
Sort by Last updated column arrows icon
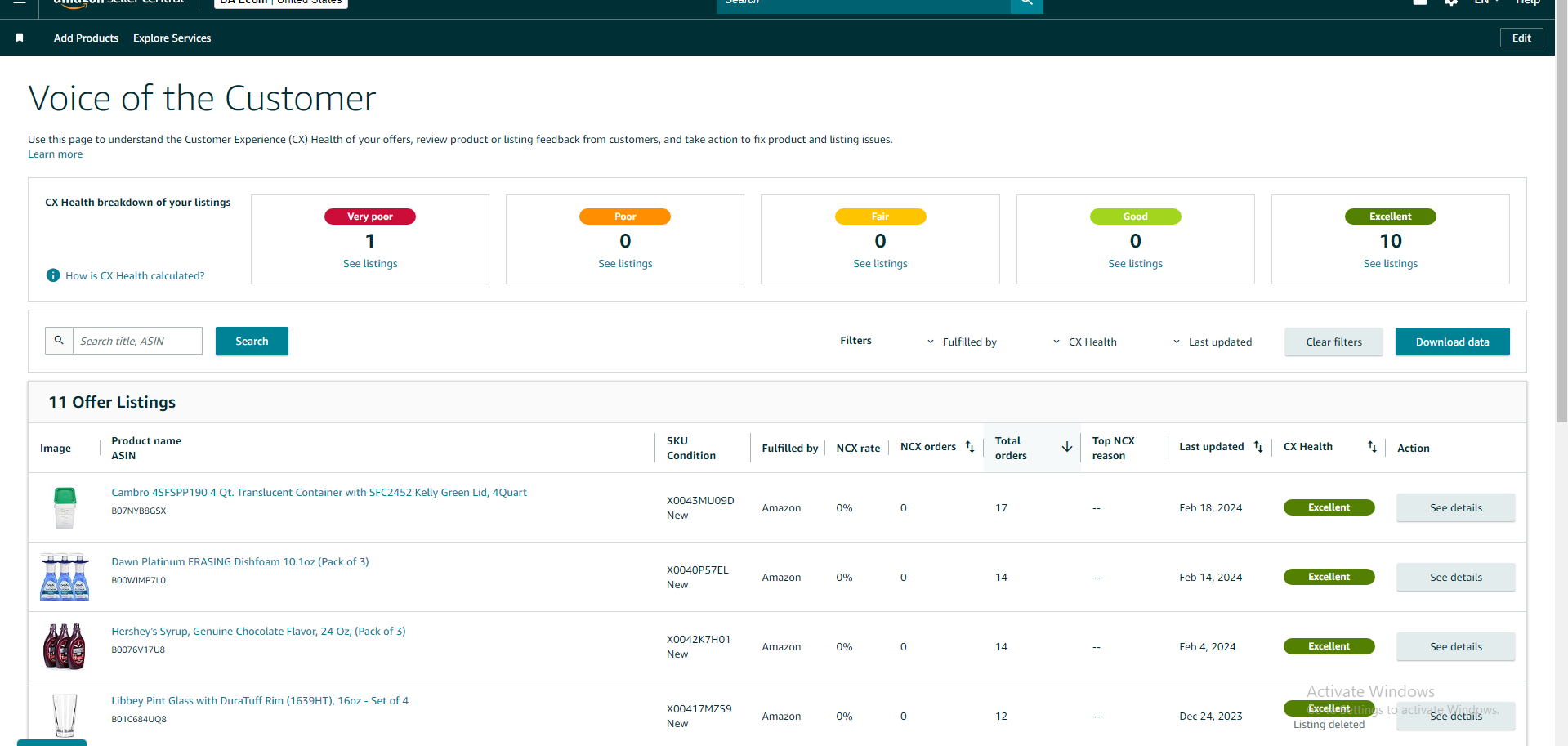pyautogui.click(x=1258, y=447)
